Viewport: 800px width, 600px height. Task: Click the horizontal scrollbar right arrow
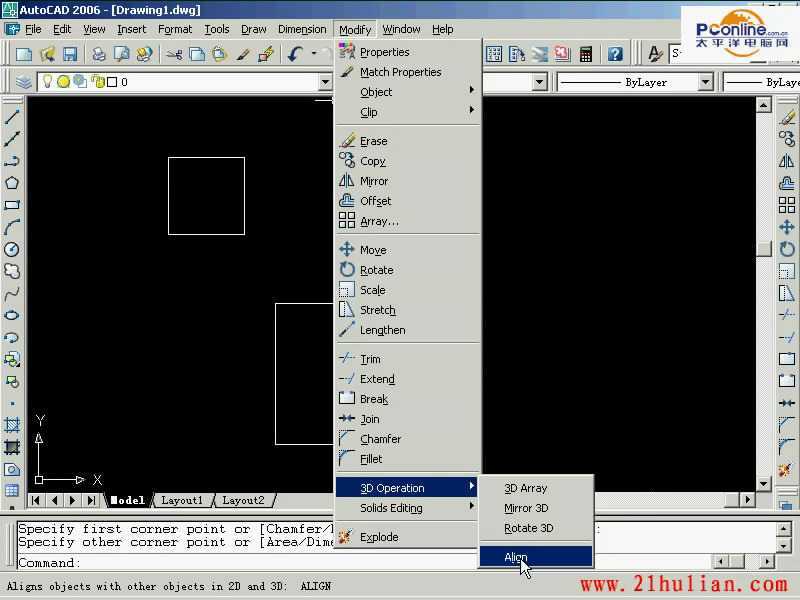(747, 499)
